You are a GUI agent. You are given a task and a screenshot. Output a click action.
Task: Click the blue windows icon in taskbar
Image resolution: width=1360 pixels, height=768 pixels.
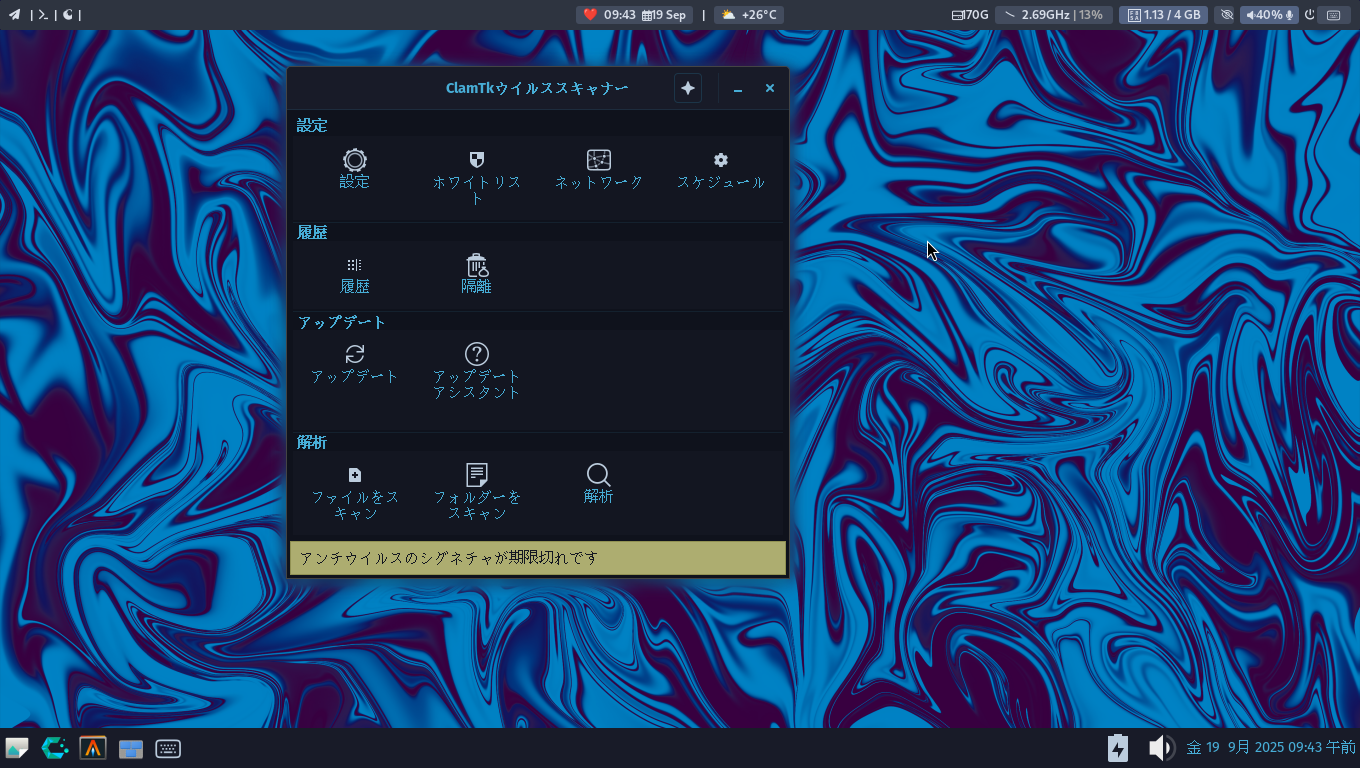point(131,749)
